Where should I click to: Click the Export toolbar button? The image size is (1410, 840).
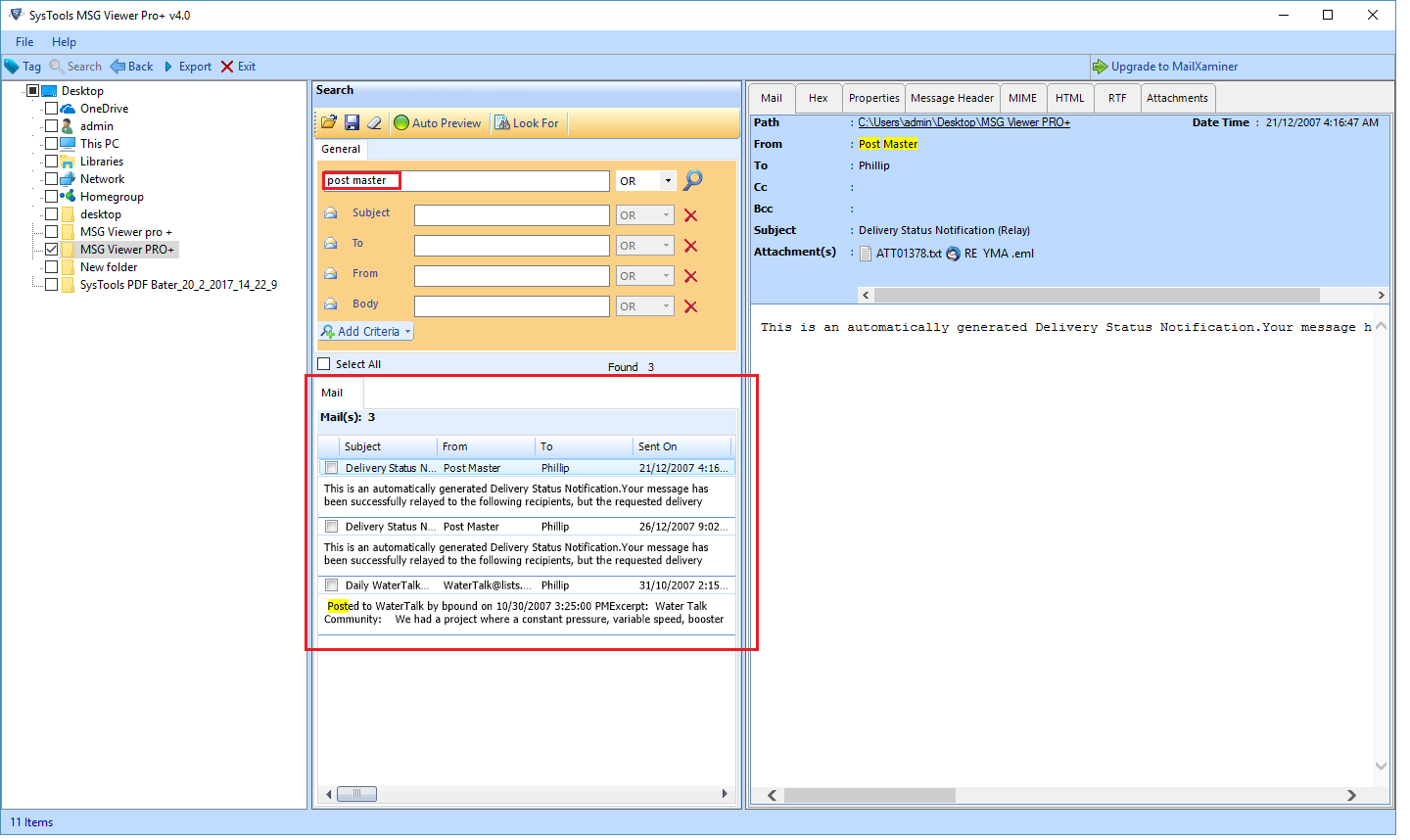[x=187, y=67]
